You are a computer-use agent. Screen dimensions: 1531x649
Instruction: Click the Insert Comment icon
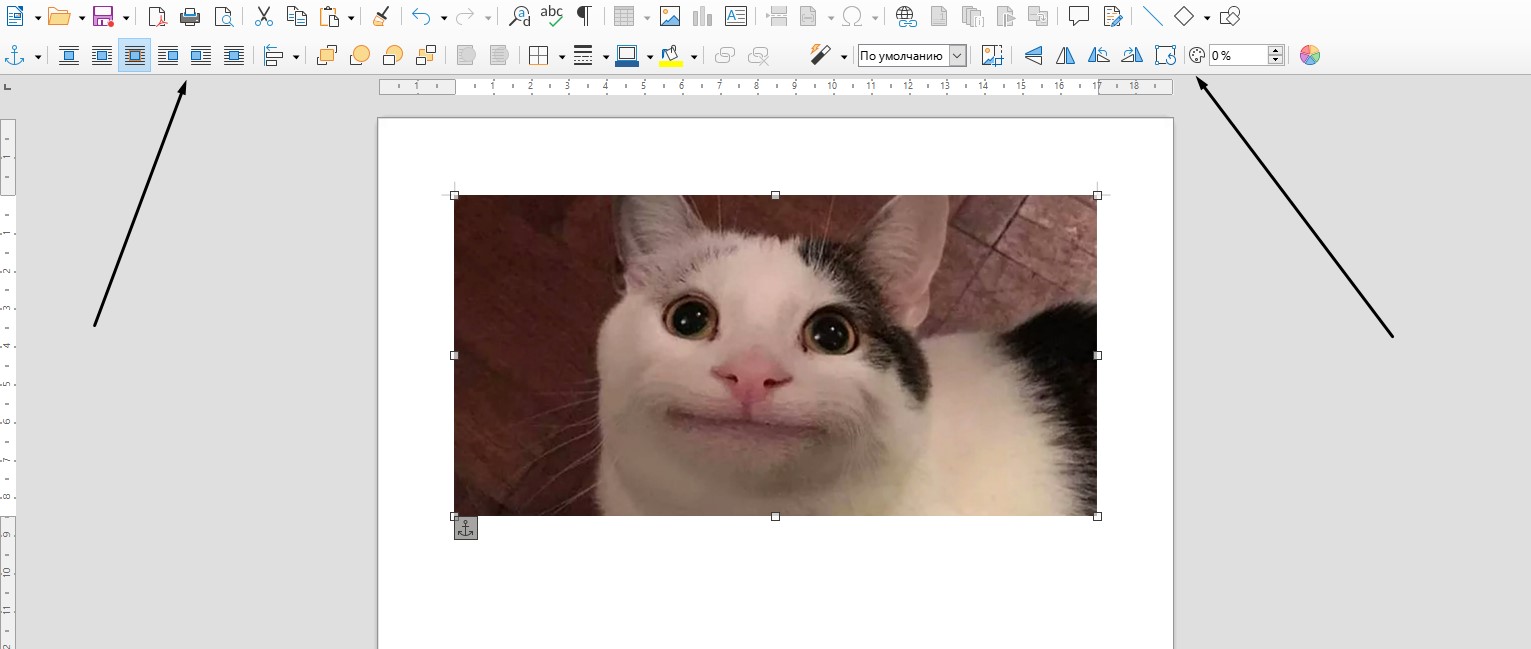tap(1078, 16)
